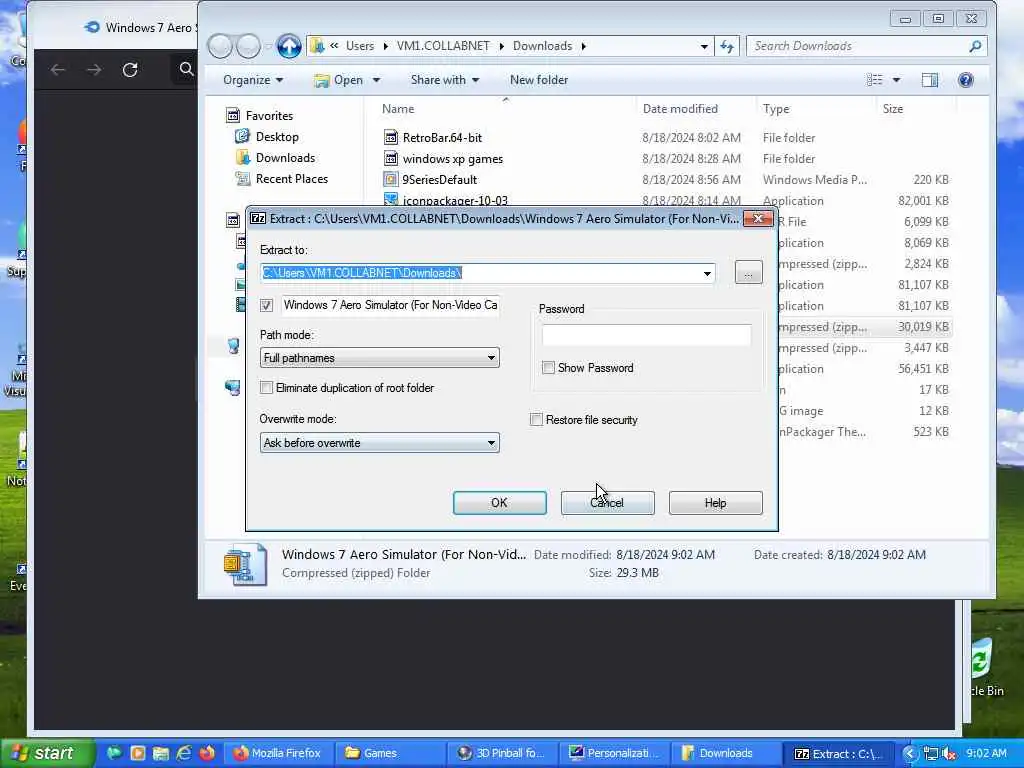Open the Overwrite mode dropdown
The width and height of the screenshot is (1024, 768).
491,443
